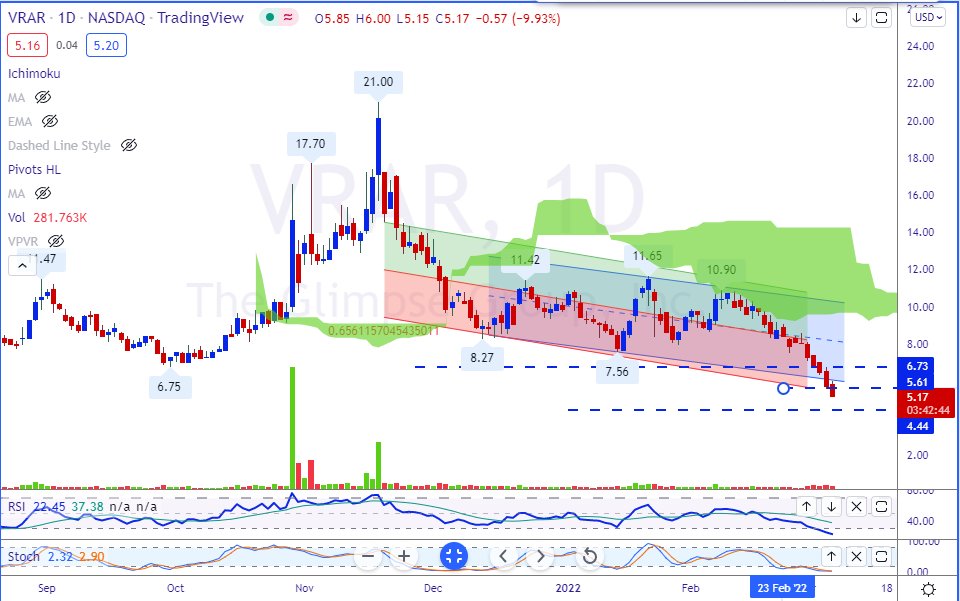Remove the RSI pane
Image resolution: width=960 pixels, height=601 pixels.
857,507
